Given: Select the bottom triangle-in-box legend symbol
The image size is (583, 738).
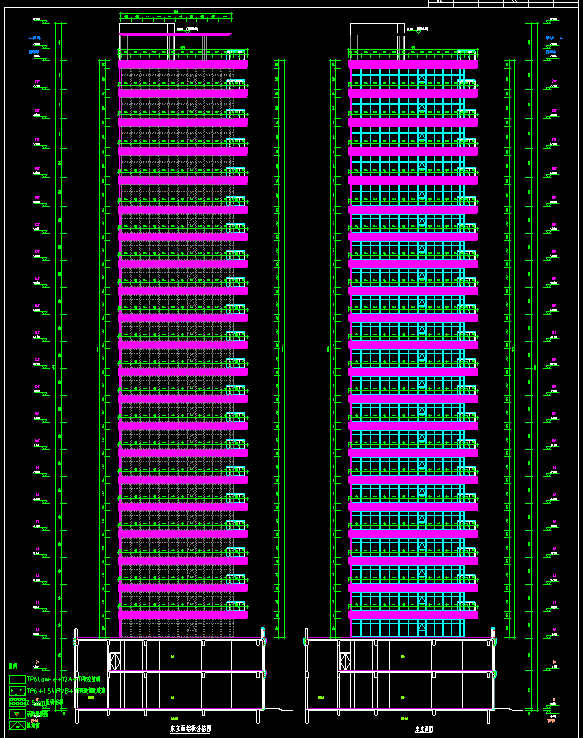Looking at the screenshot, I should (x=17, y=725).
